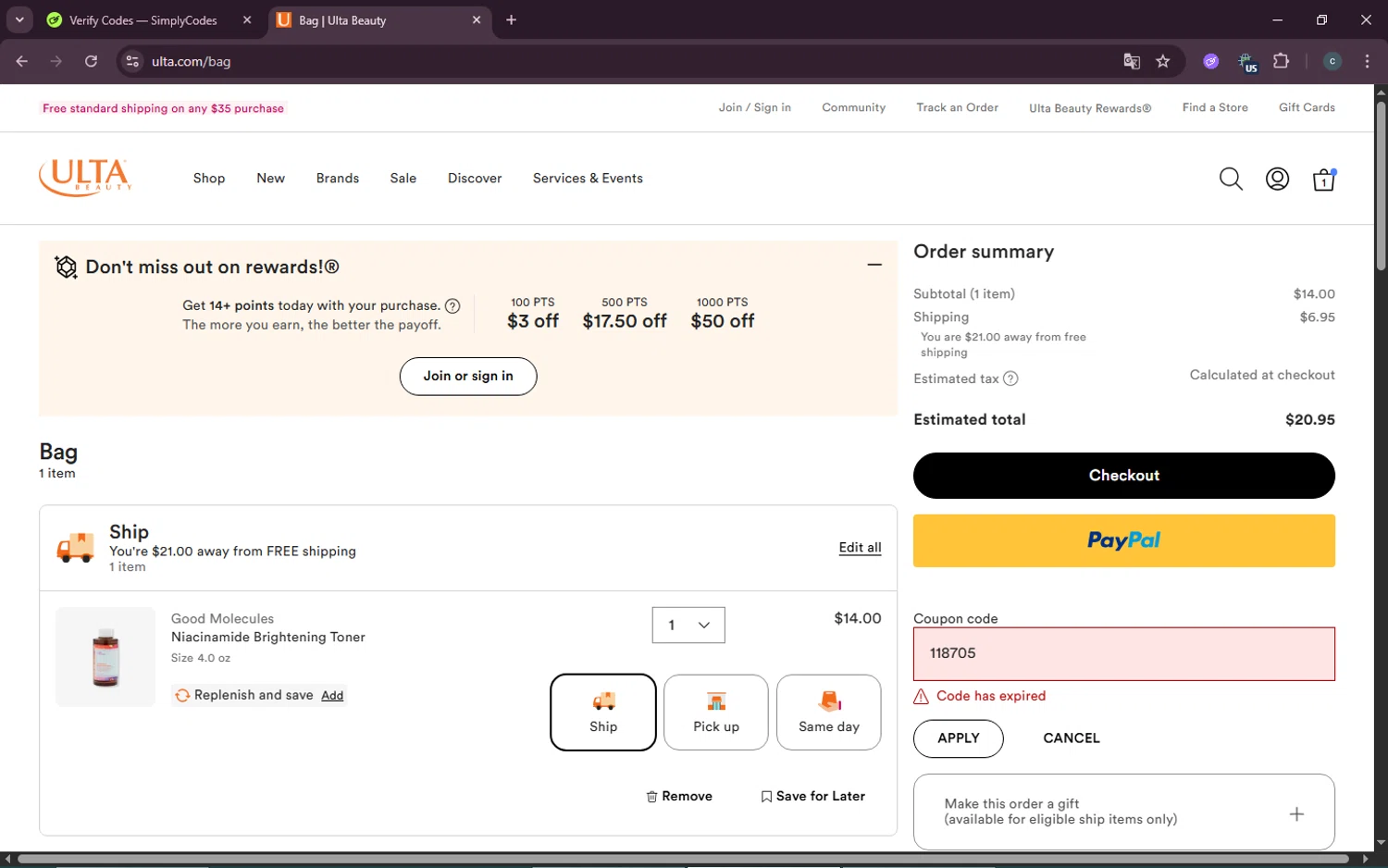The image size is (1388, 868).
Task: Click Join / Sign in link
Action: [x=755, y=107]
